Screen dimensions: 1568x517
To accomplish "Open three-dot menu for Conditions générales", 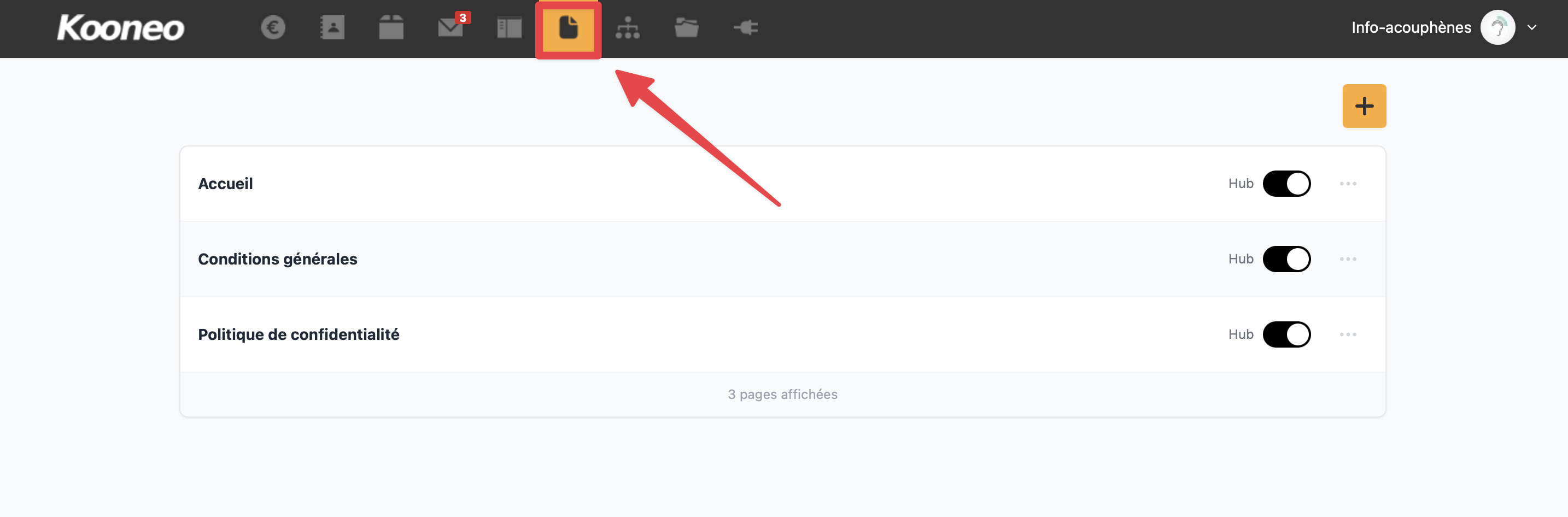I will pyautogui.click(x=1348, y=259).
